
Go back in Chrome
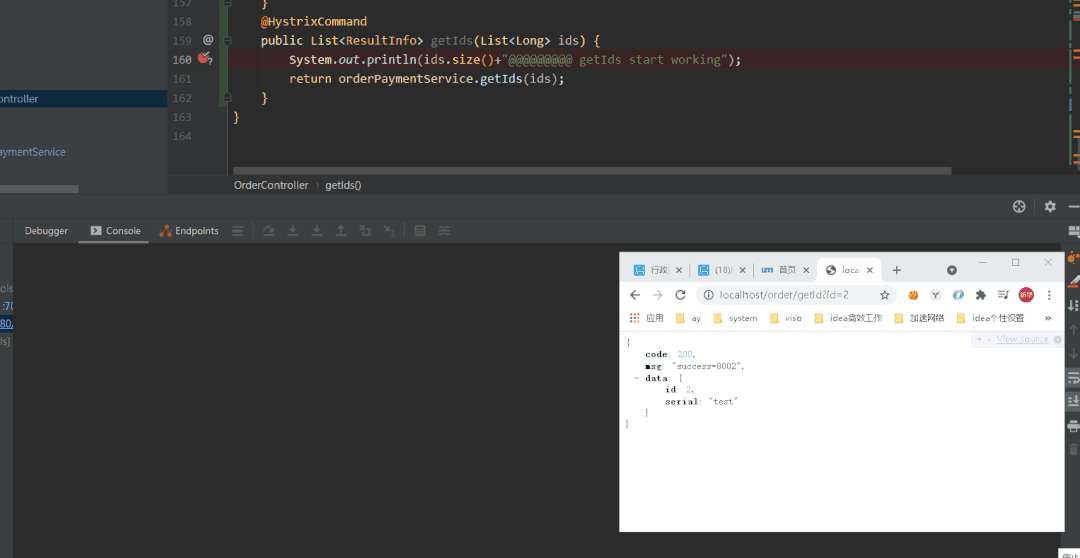click(x=635, y=295)
